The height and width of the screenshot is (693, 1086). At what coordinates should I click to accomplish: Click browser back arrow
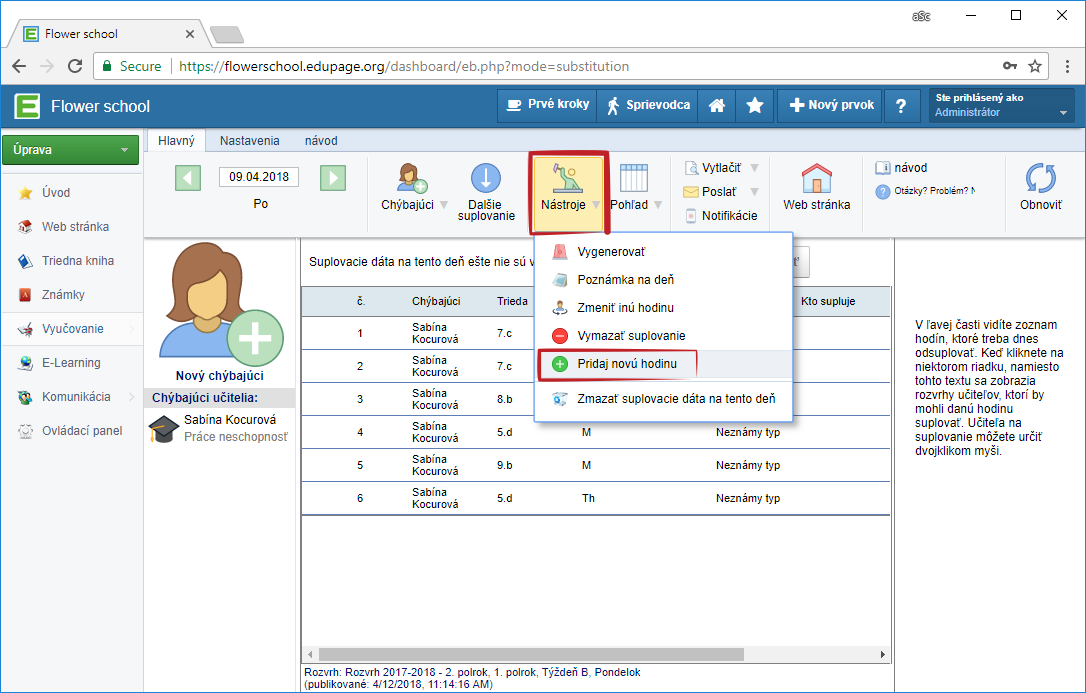tap(19, 66)
